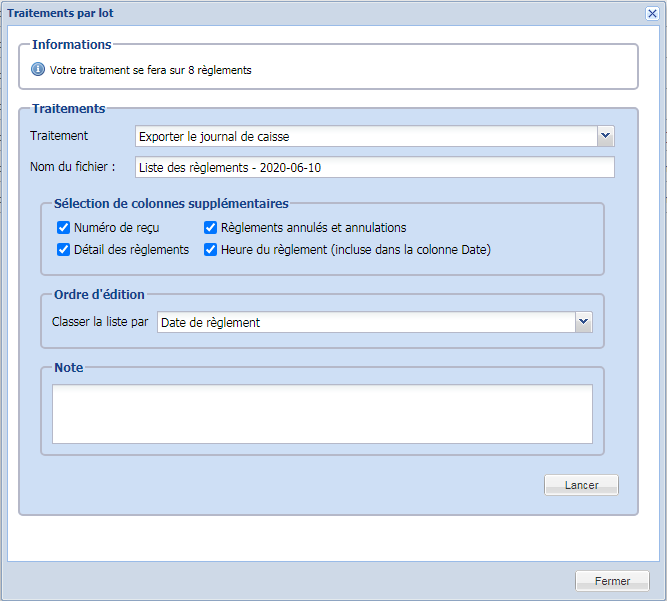
Task: Click the blue information icon
Action: tap(38, 70)
